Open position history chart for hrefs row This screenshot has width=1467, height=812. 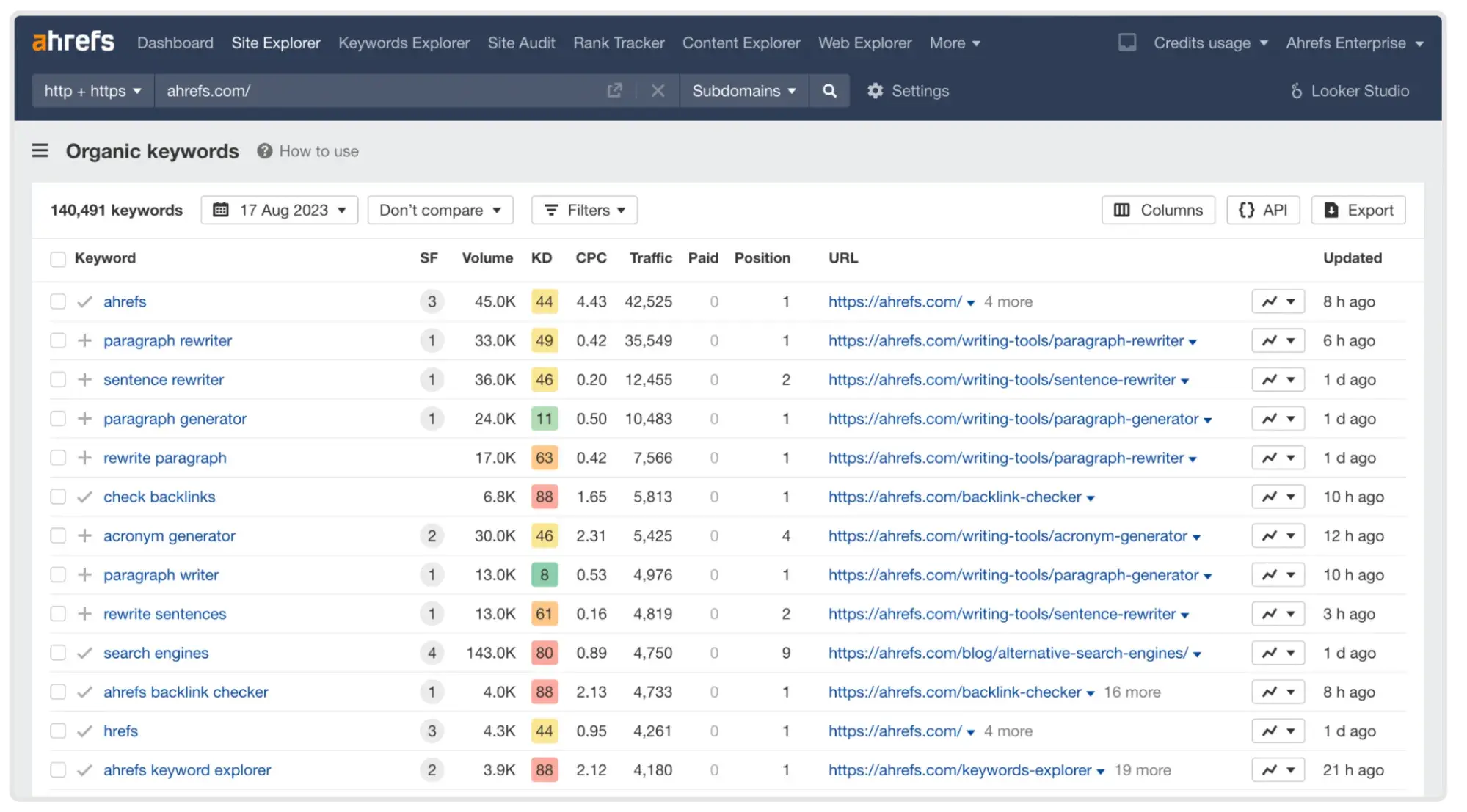coord(1278,731)
